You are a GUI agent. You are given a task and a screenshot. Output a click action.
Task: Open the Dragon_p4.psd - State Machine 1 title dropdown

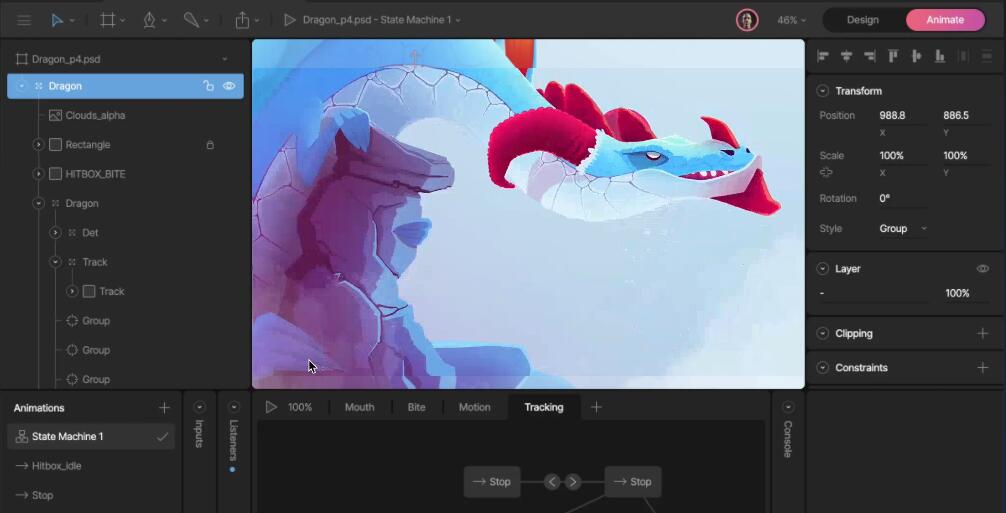[382, 20]
